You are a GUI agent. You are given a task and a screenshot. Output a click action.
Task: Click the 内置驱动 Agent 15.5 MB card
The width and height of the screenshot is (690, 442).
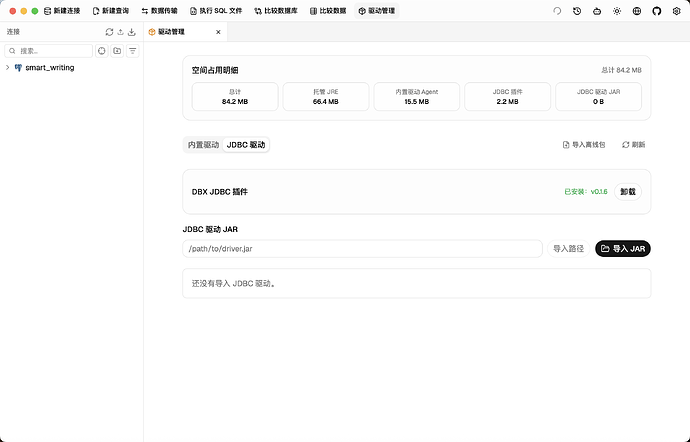coord(417,96)
